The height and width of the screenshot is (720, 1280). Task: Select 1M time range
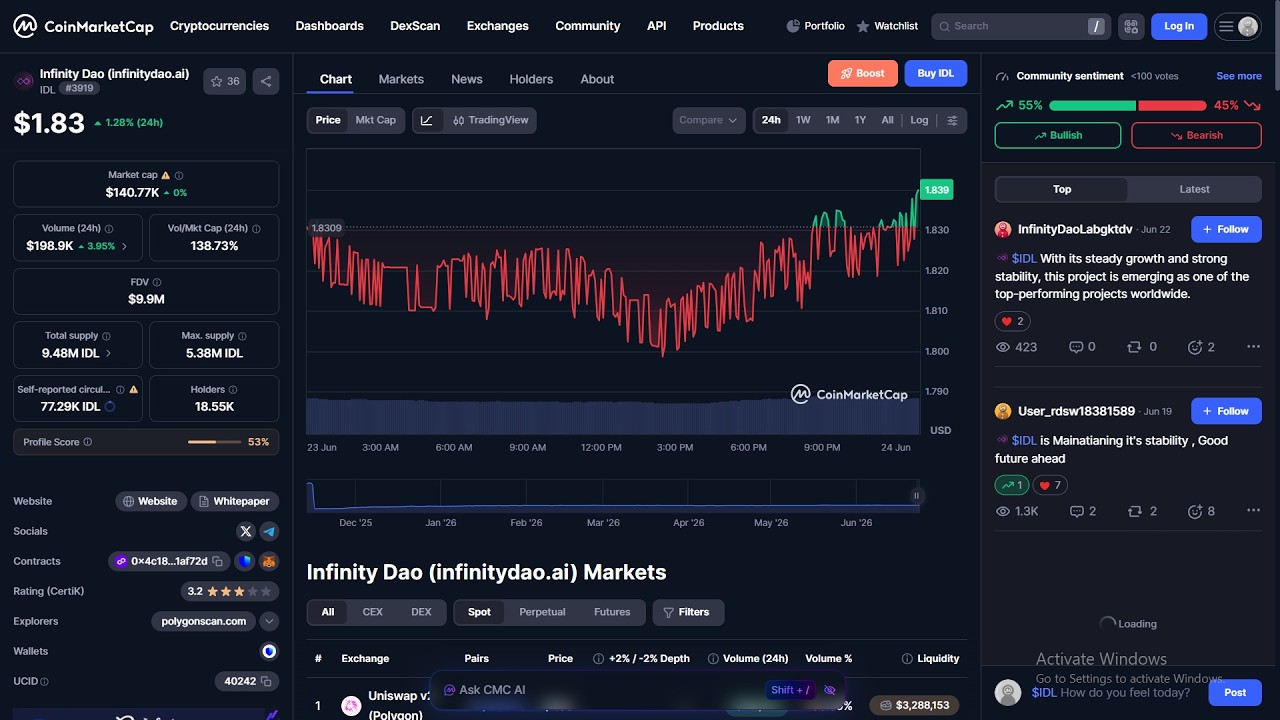coord(832,120)
